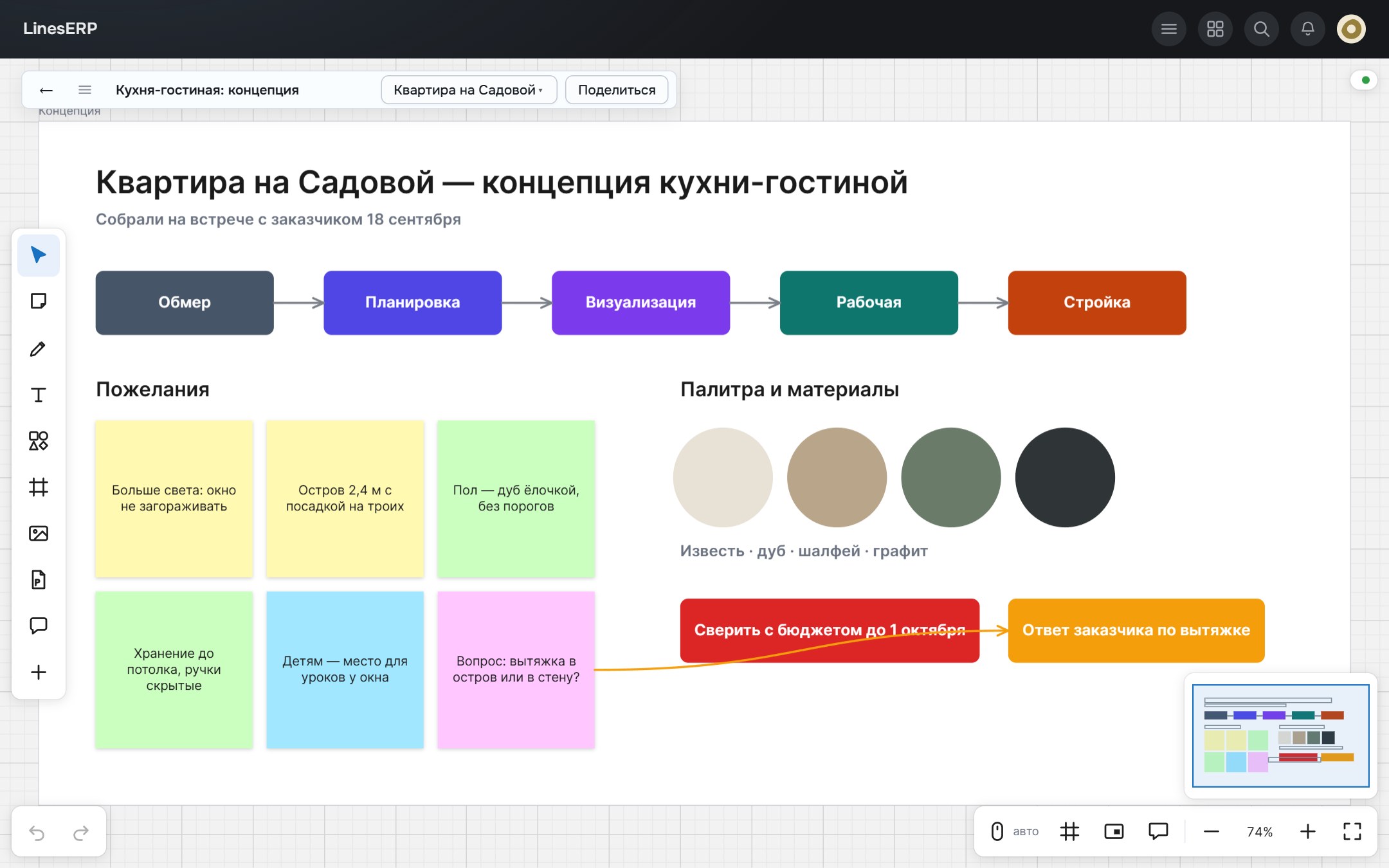Toggle the minimap panel button
The width and height of the screenshot is (1389, 868).
point(1114,831)
